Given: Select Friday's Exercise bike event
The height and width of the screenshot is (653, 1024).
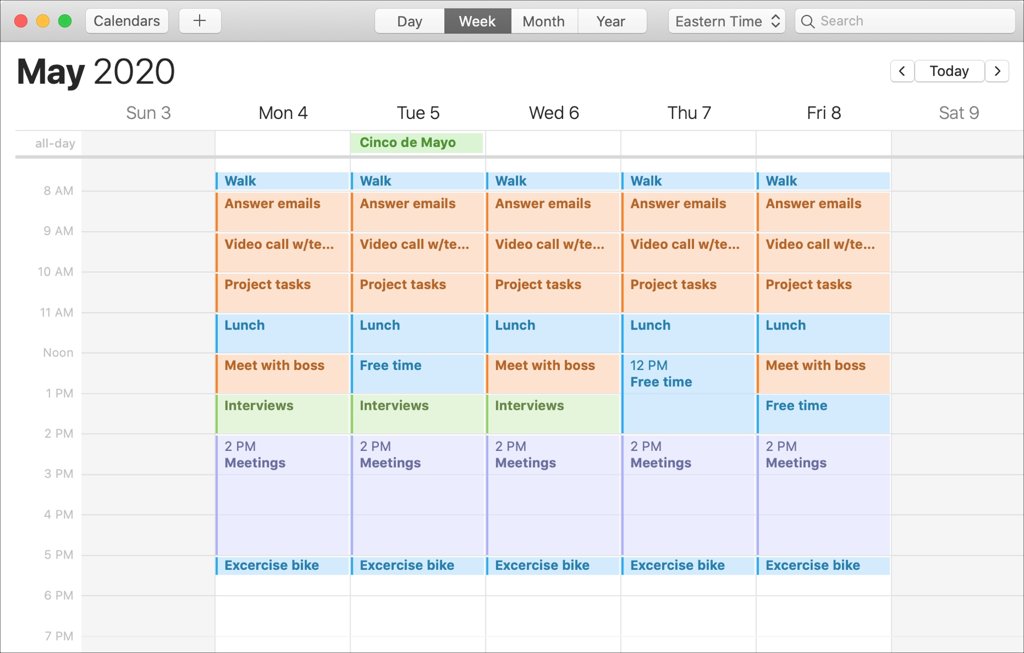Looking at the screenshot, I should tap(823, 566).
